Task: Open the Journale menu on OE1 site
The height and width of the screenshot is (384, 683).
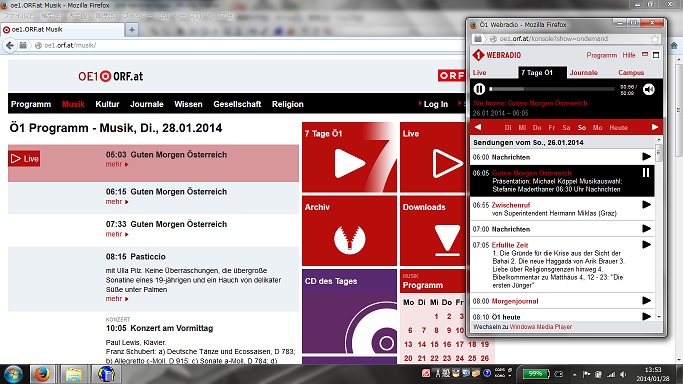Action: click(x=147, y=104)
